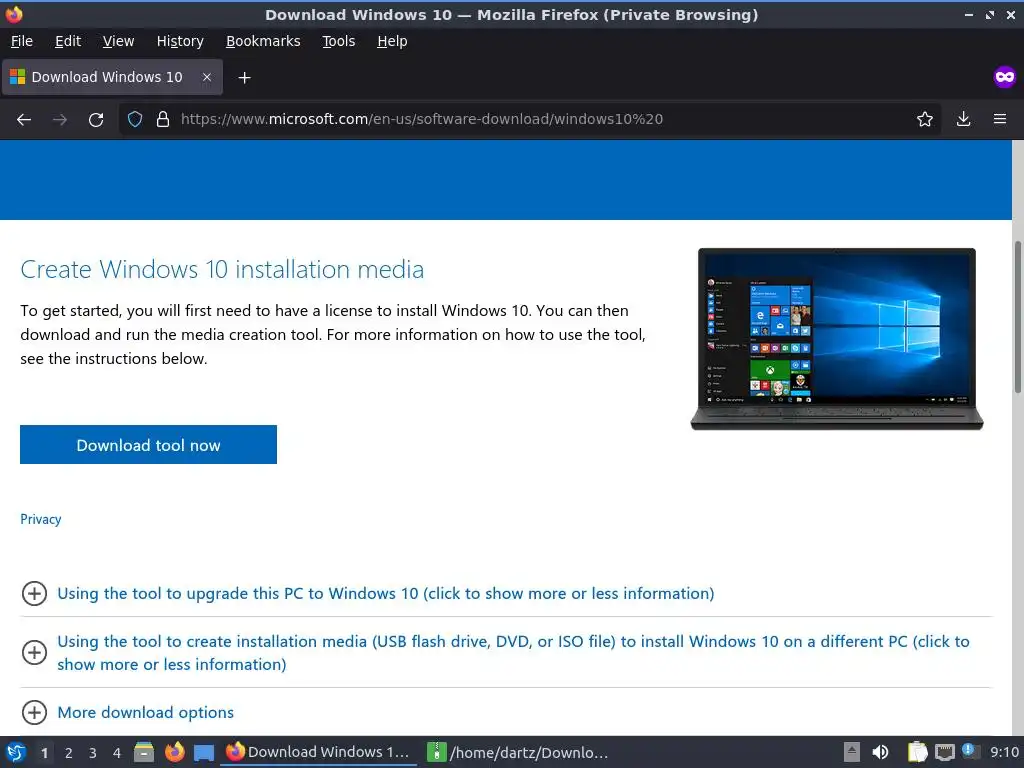View site security padlock info

163,119
